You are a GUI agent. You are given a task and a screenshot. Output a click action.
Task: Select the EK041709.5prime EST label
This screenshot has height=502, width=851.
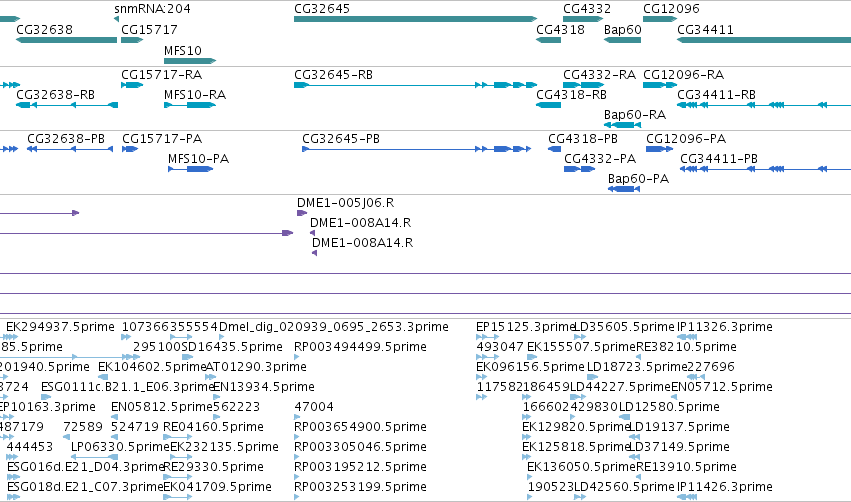point(217,486)
